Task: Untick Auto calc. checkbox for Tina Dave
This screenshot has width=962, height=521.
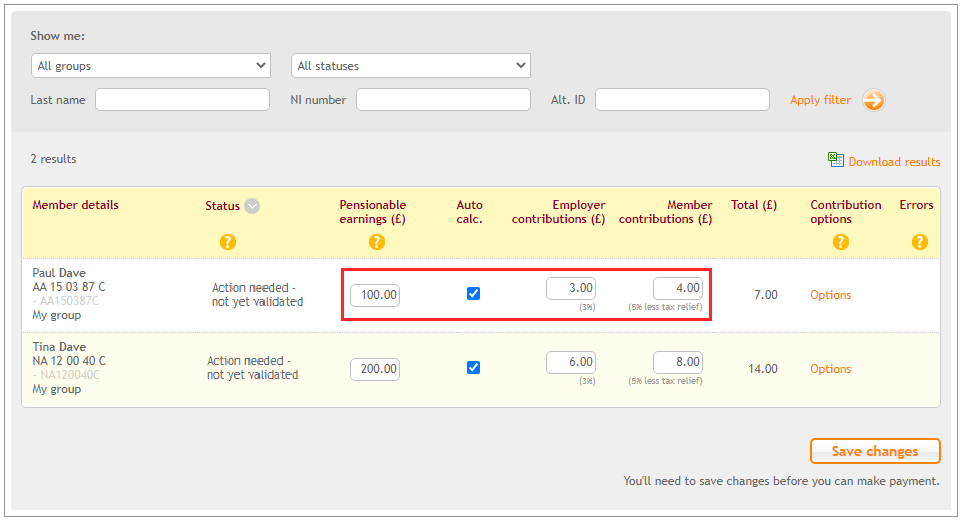Action: click(473, 368)
